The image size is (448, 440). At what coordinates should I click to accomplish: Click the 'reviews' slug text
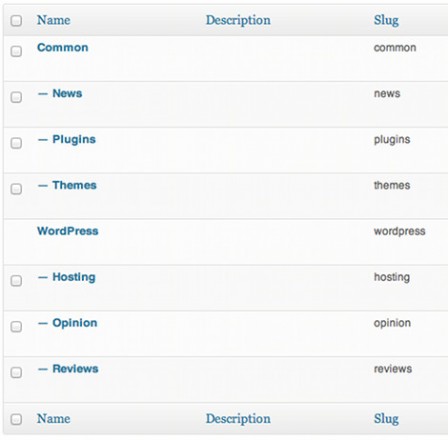(x=393, y=369)
